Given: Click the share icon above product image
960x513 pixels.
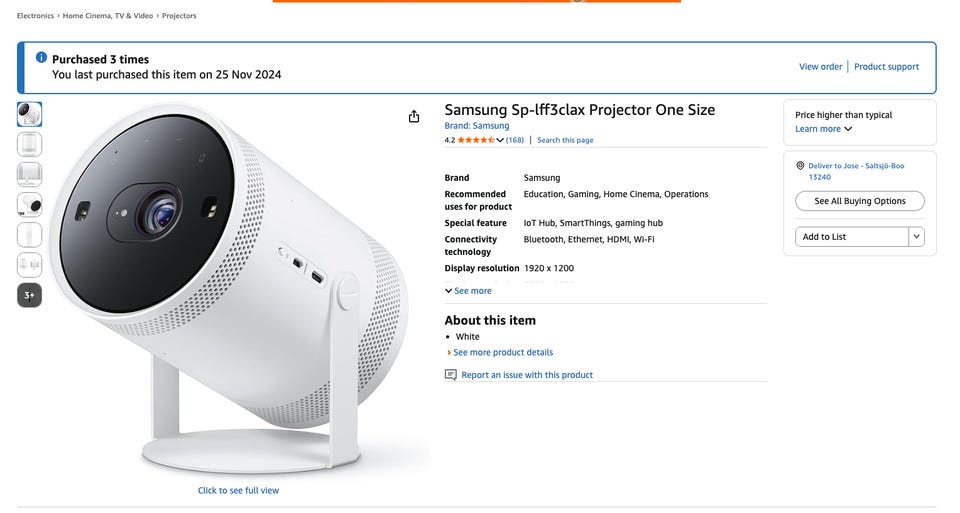Looking at the screenshot, I should point(414,117).
